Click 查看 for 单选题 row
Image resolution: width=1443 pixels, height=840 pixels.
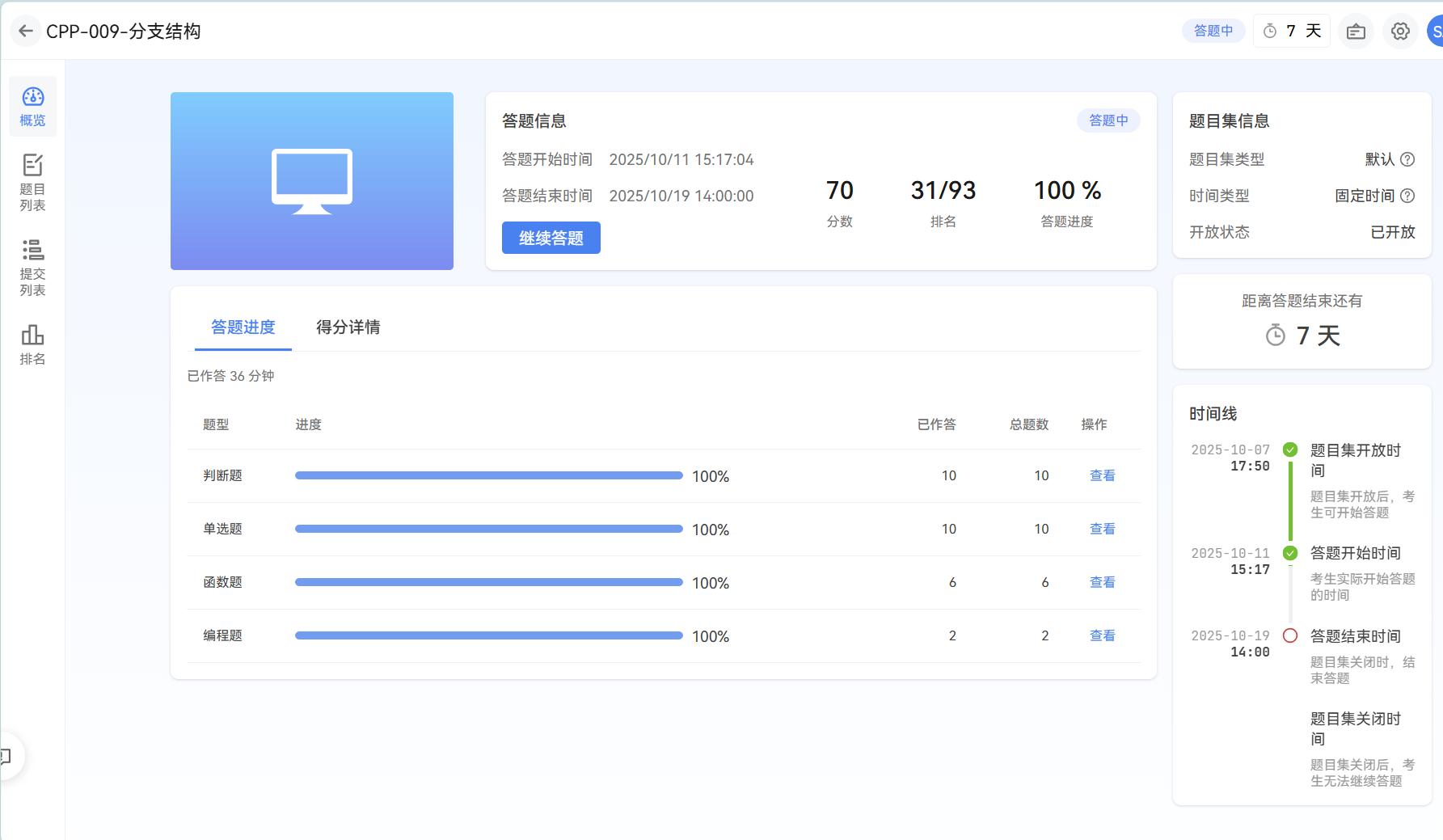tap(1103, 529)
